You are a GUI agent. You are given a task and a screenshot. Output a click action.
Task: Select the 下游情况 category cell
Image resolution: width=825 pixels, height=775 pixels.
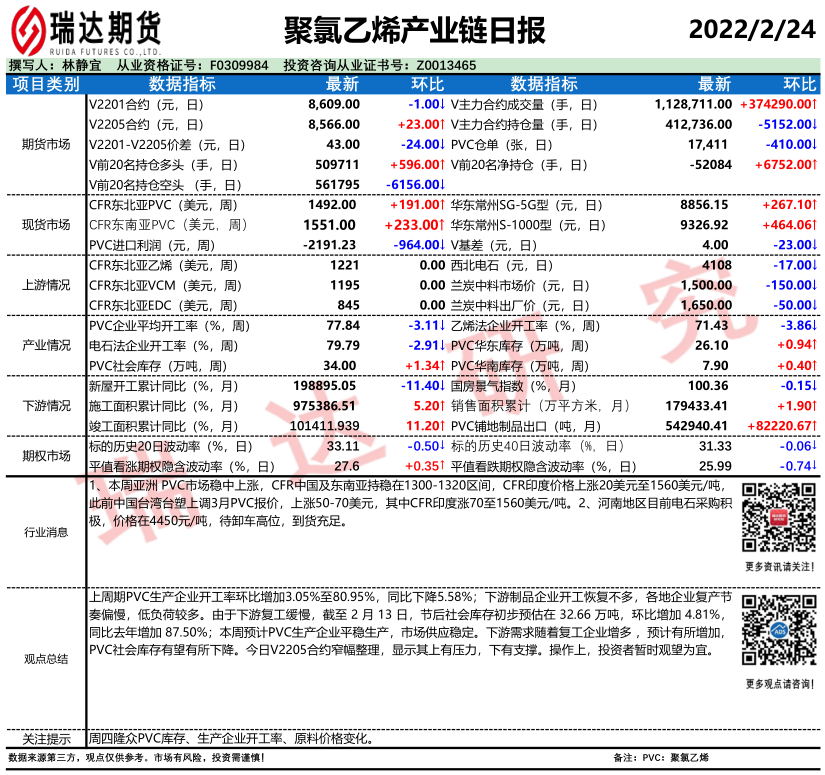46,406
